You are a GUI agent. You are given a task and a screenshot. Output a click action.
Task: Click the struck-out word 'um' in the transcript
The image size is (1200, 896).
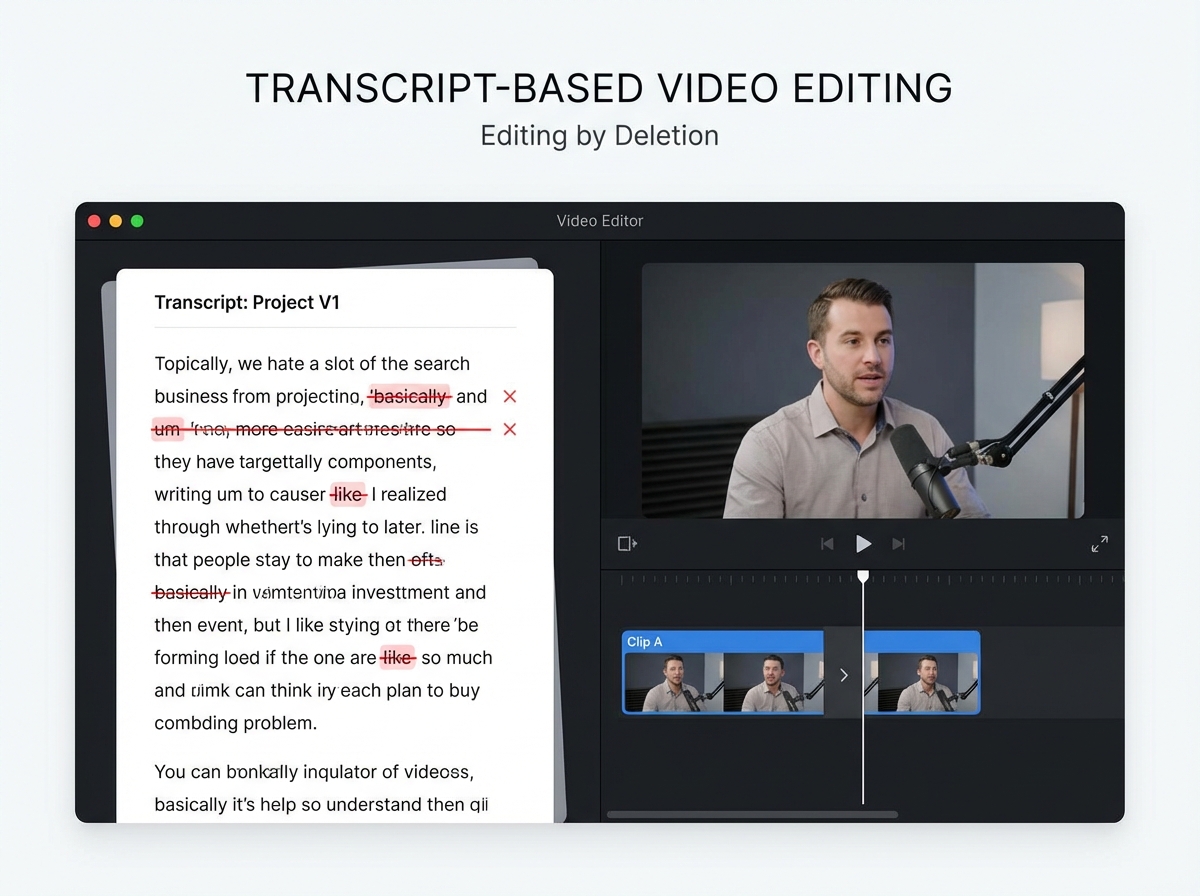(166, 429)
